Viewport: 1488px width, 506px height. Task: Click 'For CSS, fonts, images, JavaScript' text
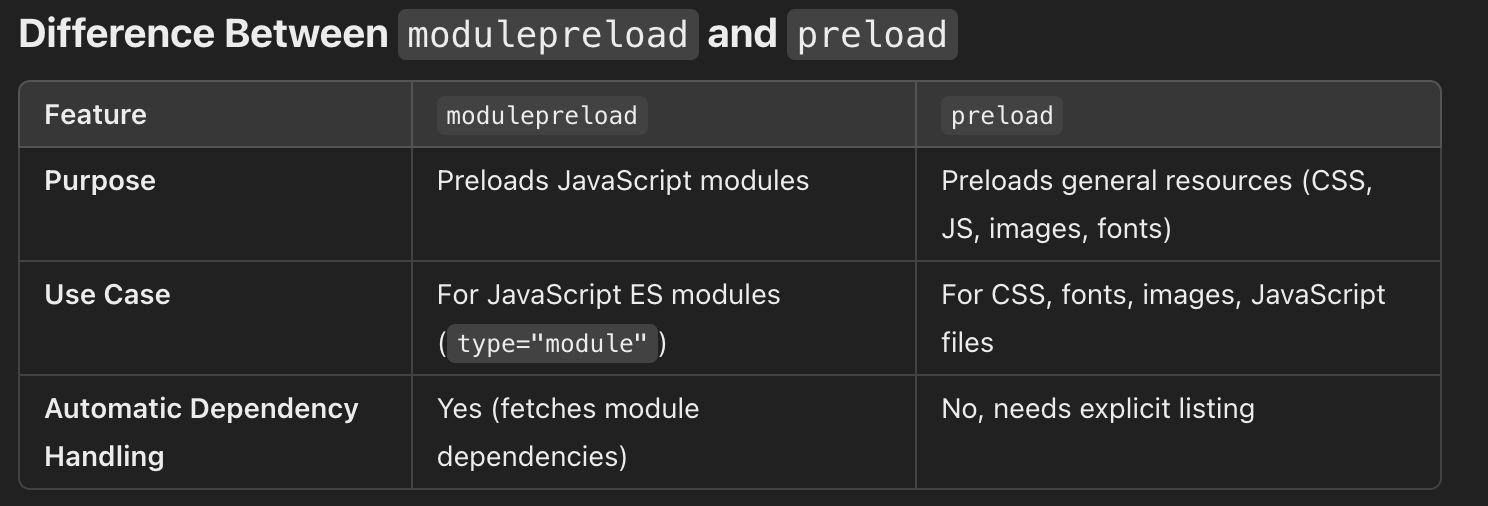1163,295
